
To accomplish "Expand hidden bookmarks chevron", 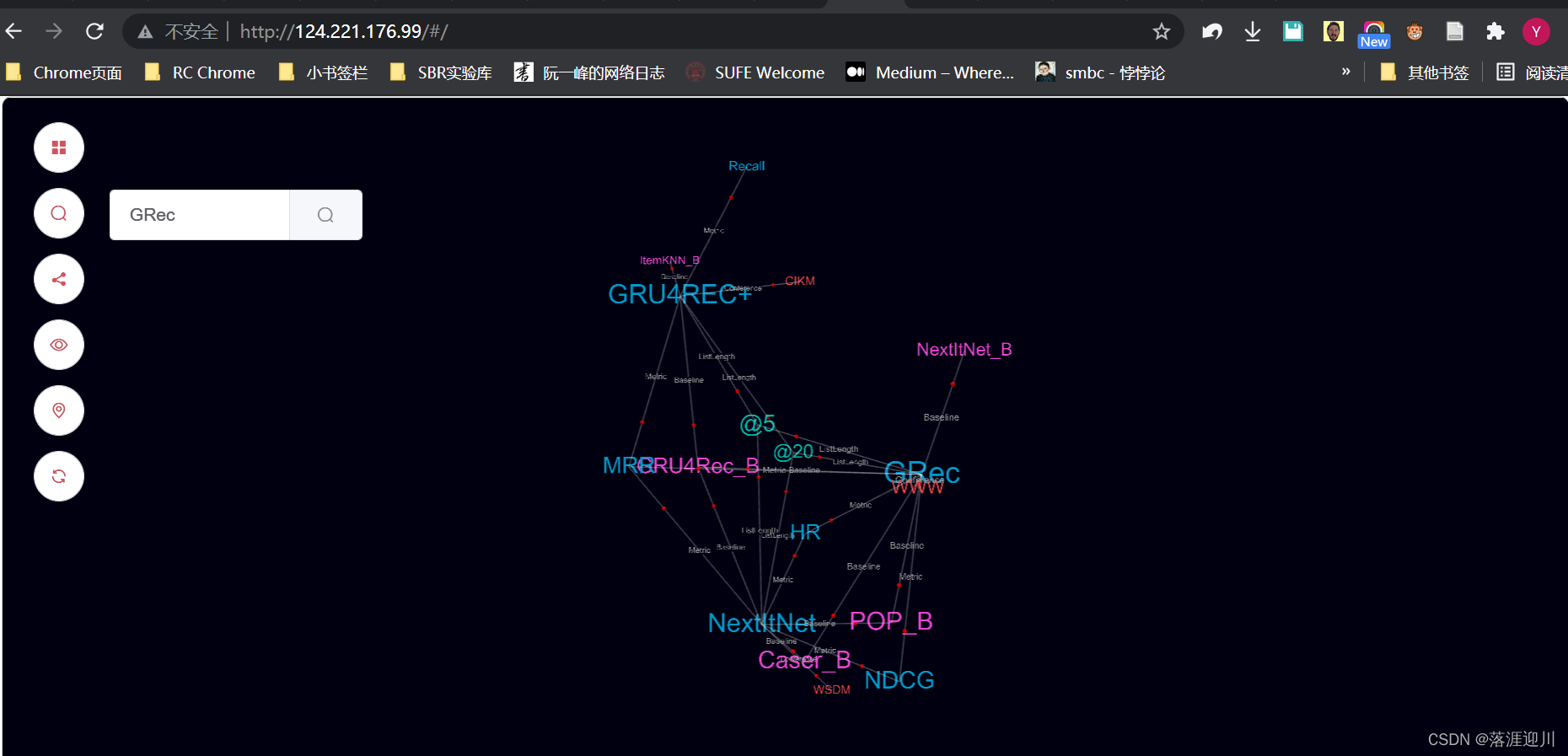I will tap(1345, 72).
